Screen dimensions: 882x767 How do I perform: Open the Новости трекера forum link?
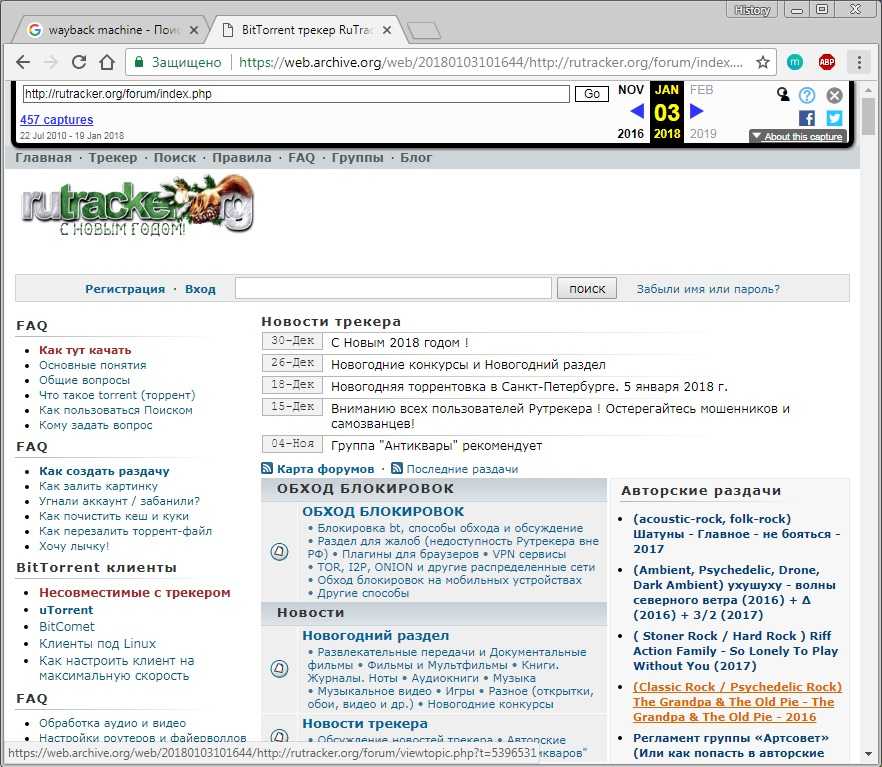click(x=365, y=723)
